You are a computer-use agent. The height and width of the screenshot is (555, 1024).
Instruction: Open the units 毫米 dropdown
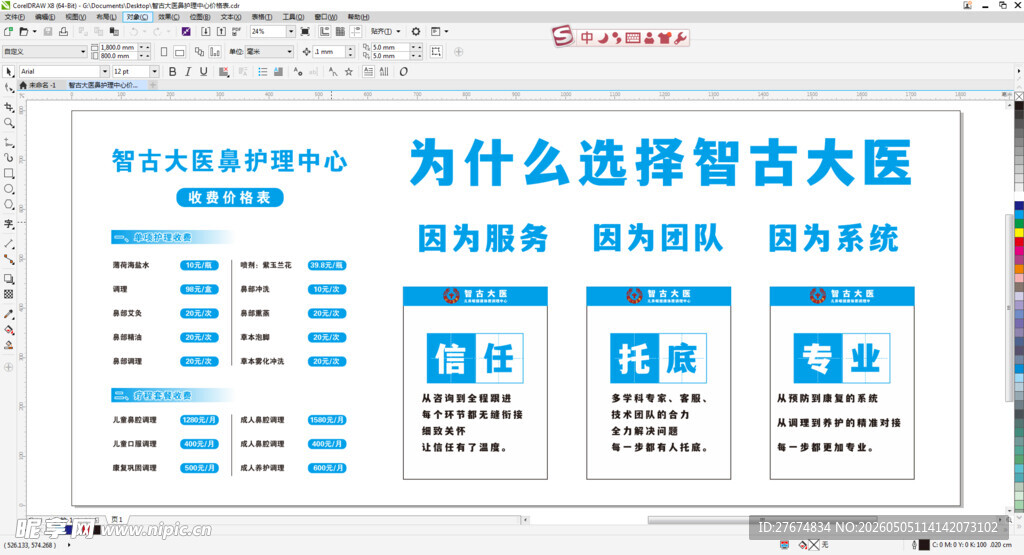289,52
